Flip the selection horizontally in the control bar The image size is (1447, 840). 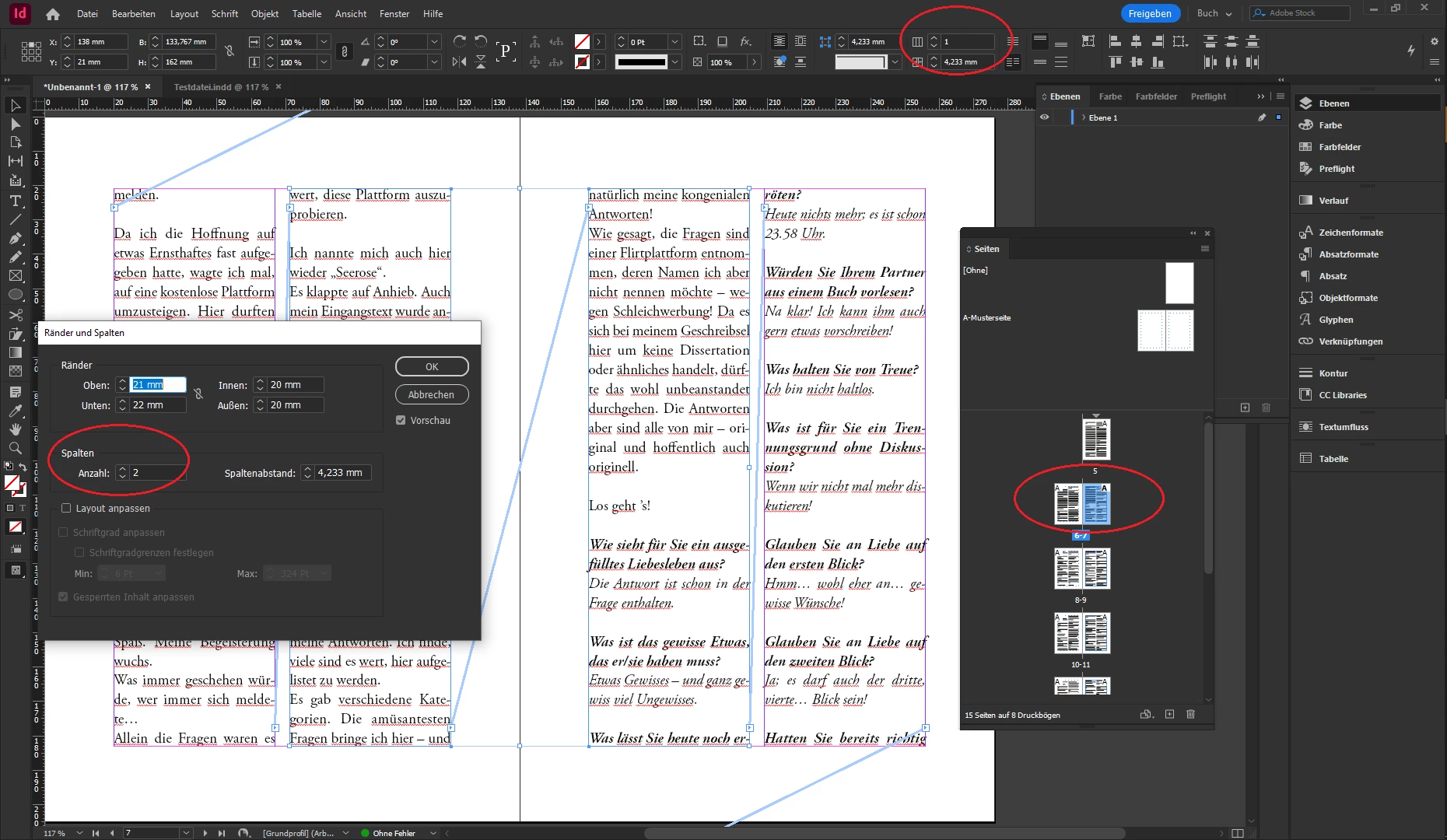coord(460,61)
